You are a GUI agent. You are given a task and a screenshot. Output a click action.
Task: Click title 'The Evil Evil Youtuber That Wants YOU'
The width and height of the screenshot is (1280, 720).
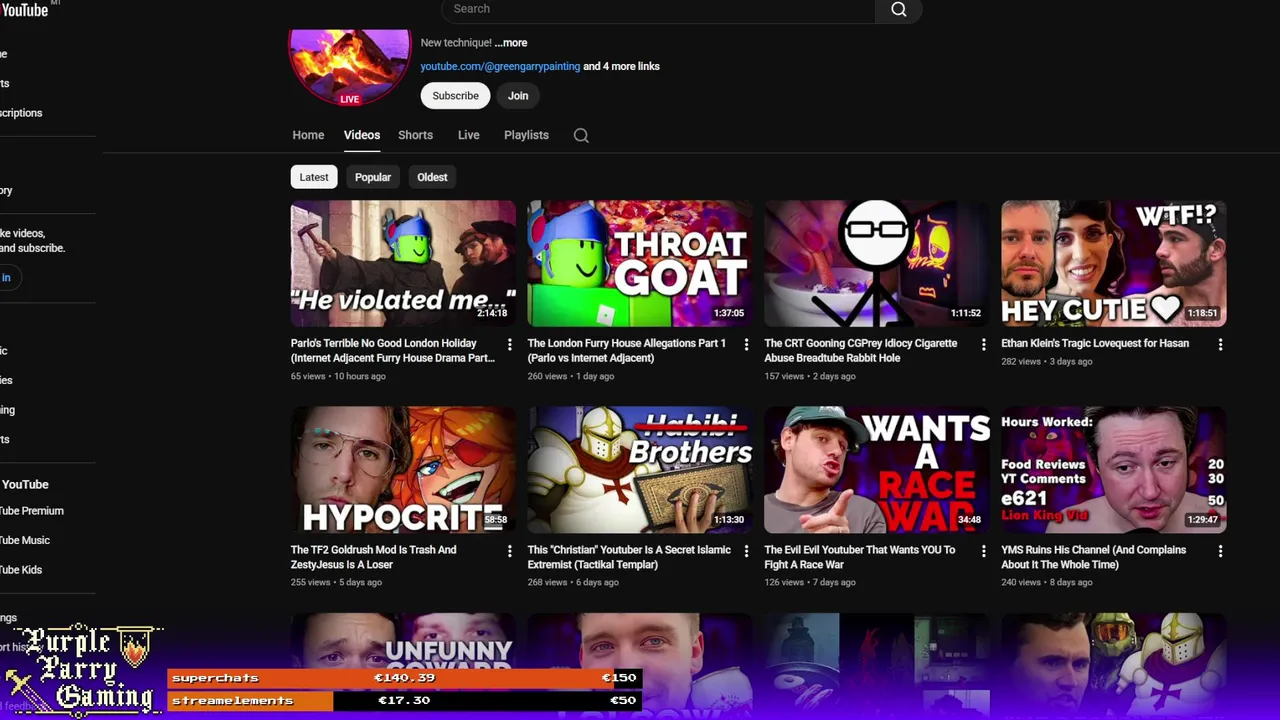pyautogui.click(x=859, y=557)
